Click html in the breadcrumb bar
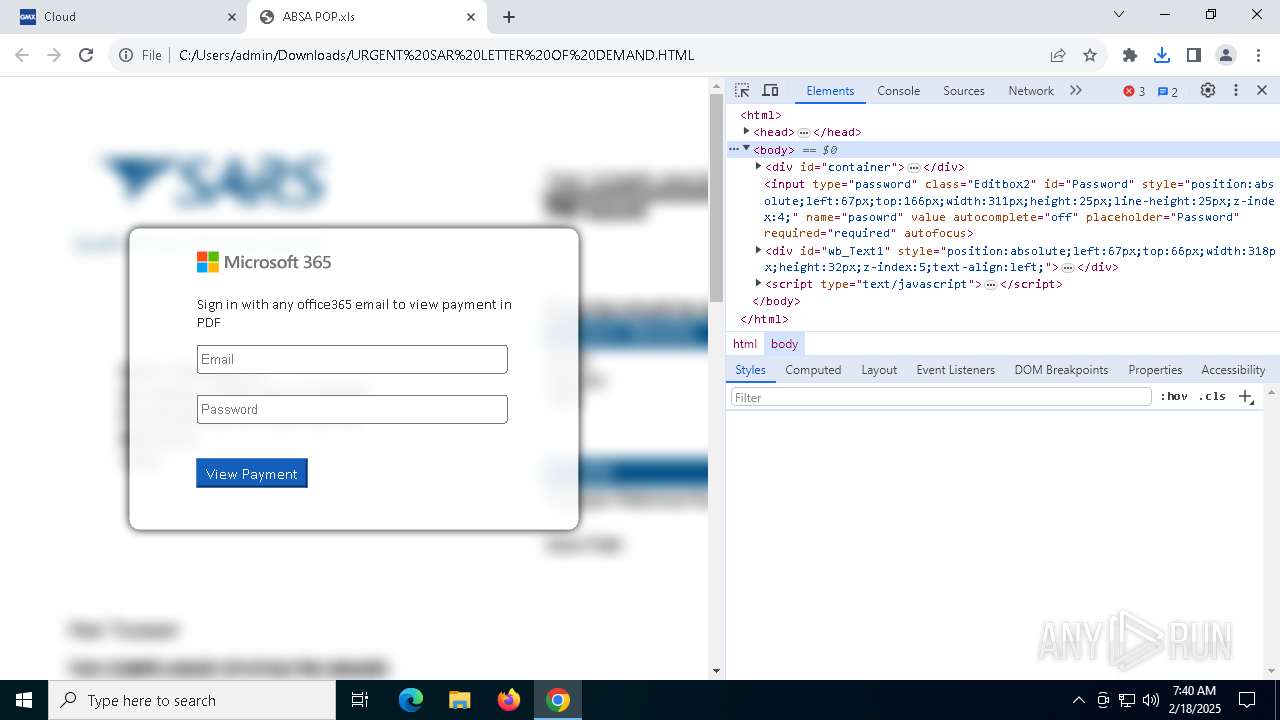This screenshot has width=1280, height=720. click(745, 343)
